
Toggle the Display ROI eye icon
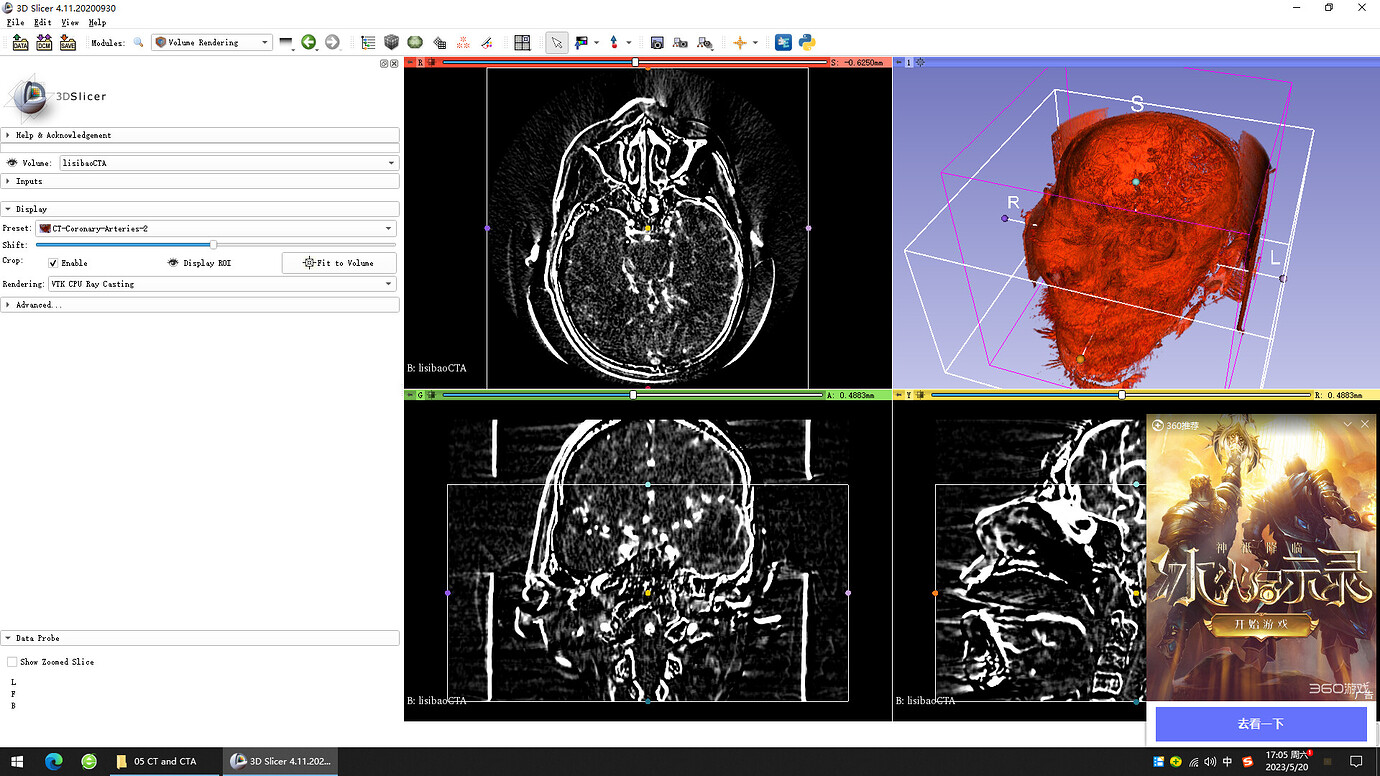click(173, 263)
